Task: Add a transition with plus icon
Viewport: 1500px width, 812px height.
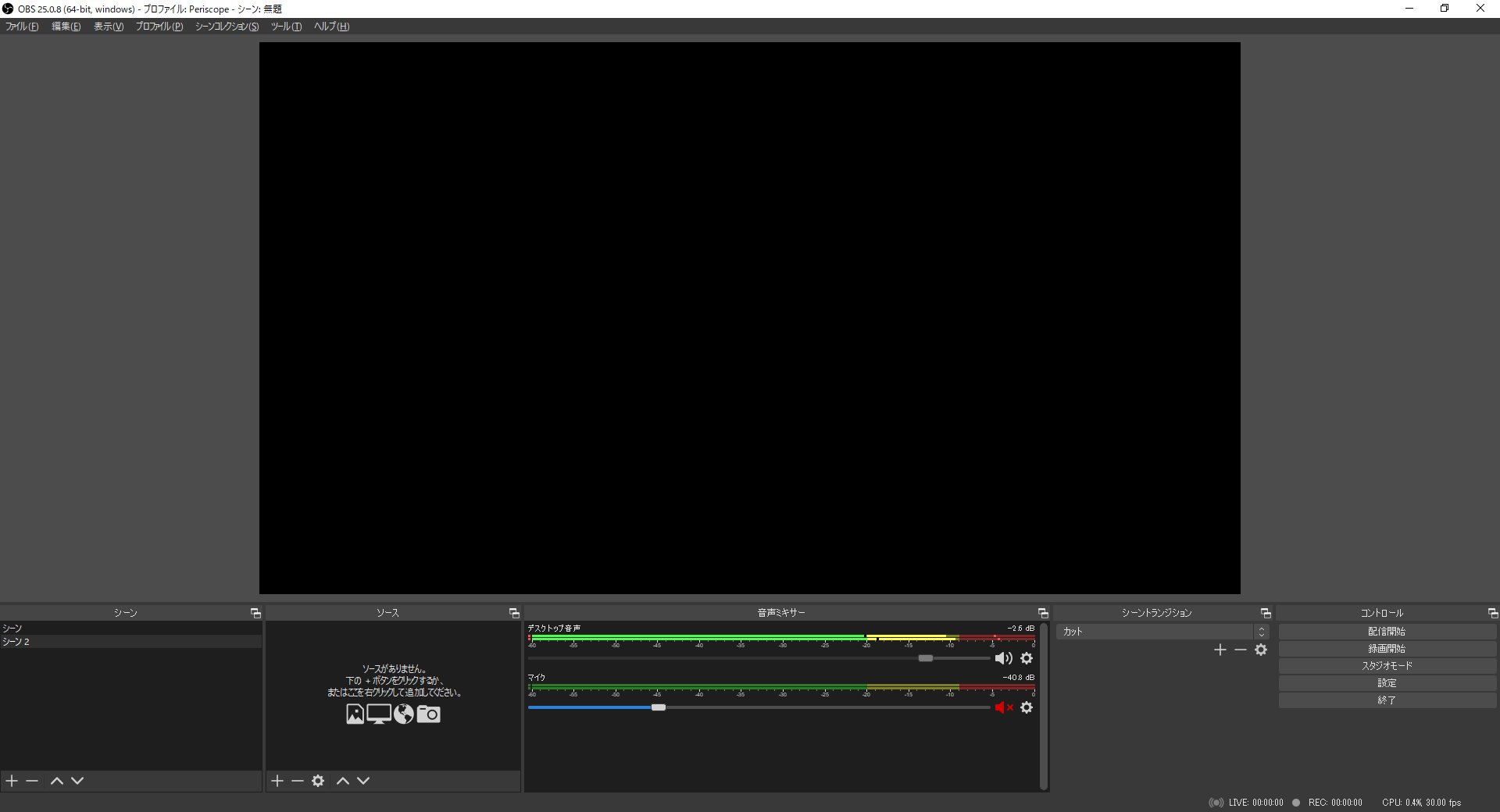Action: (x=1220, y=650)
